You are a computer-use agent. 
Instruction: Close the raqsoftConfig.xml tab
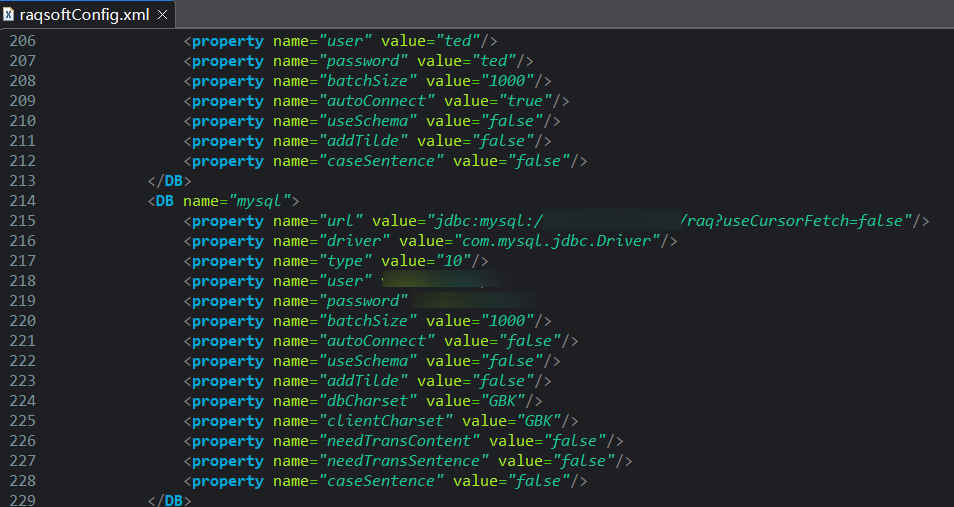[x=162, y=15]
